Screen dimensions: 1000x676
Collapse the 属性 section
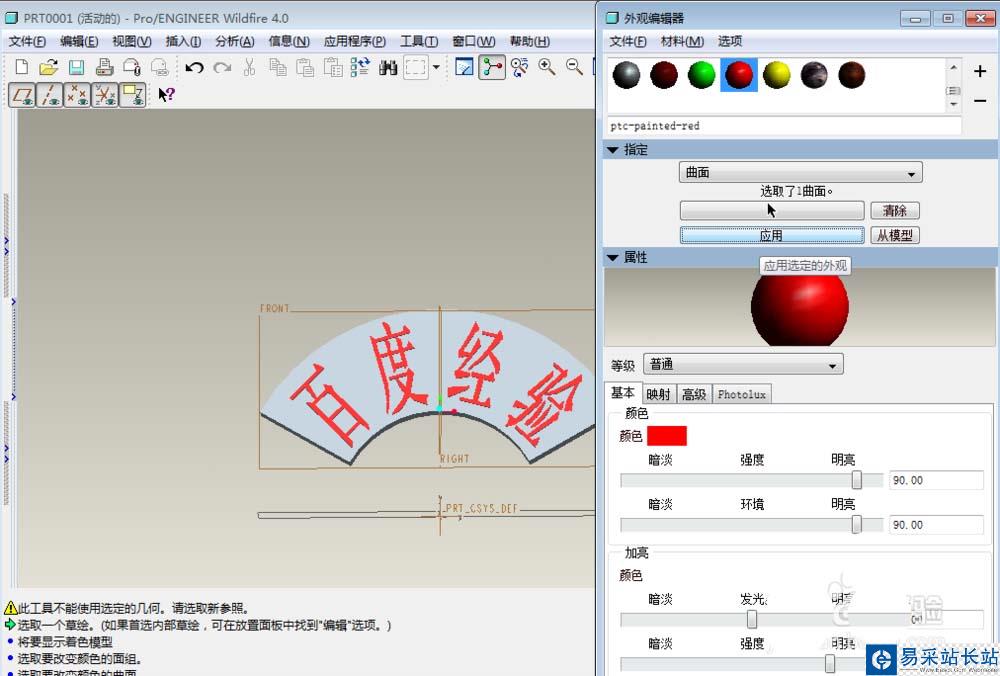click(x=613, y=257)
